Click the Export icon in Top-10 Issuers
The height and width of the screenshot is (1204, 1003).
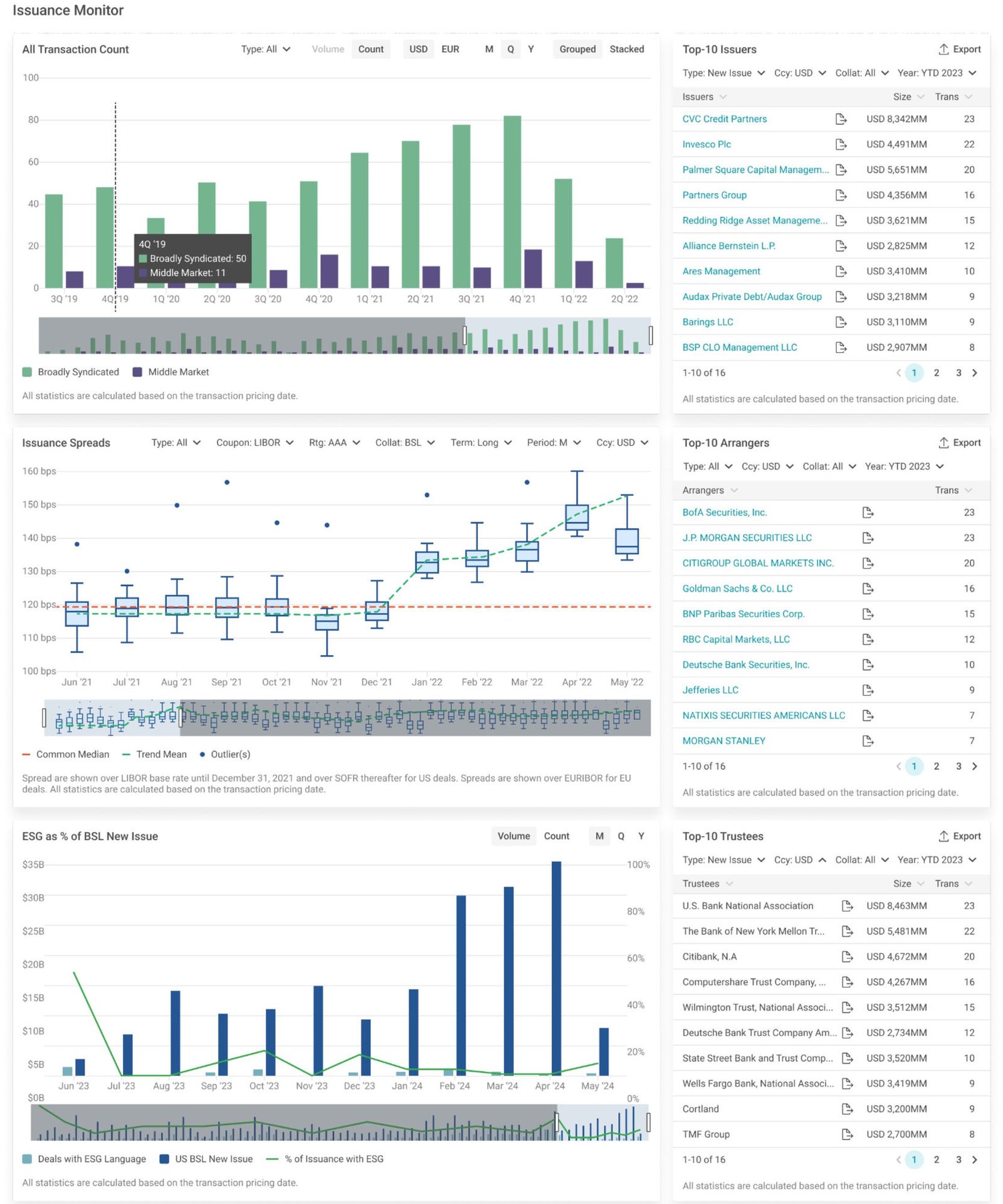pos(943,49)
